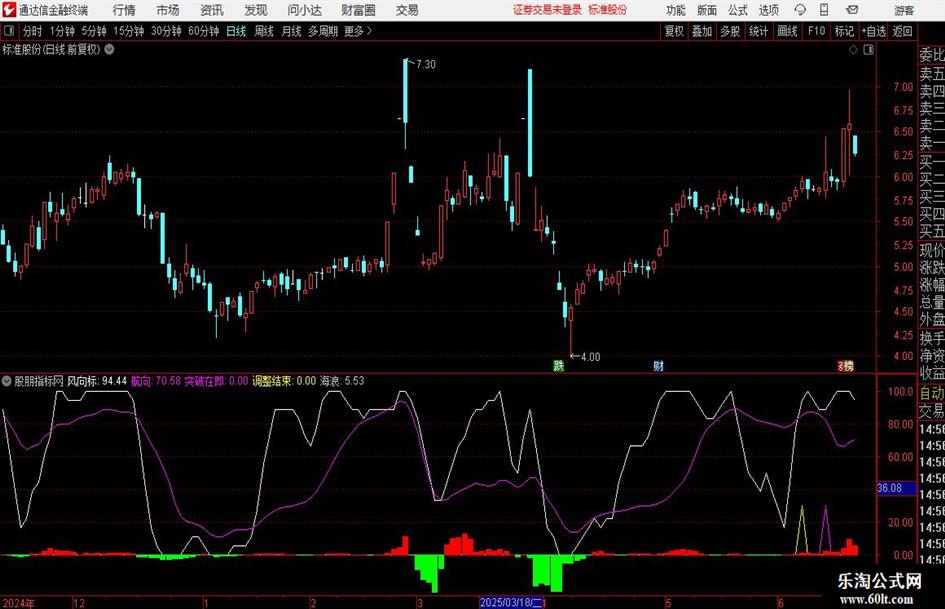The image size is (945, 609).
Task: Open the 问小达 menu
Action: pyautogui.click(x=304, y=10)
